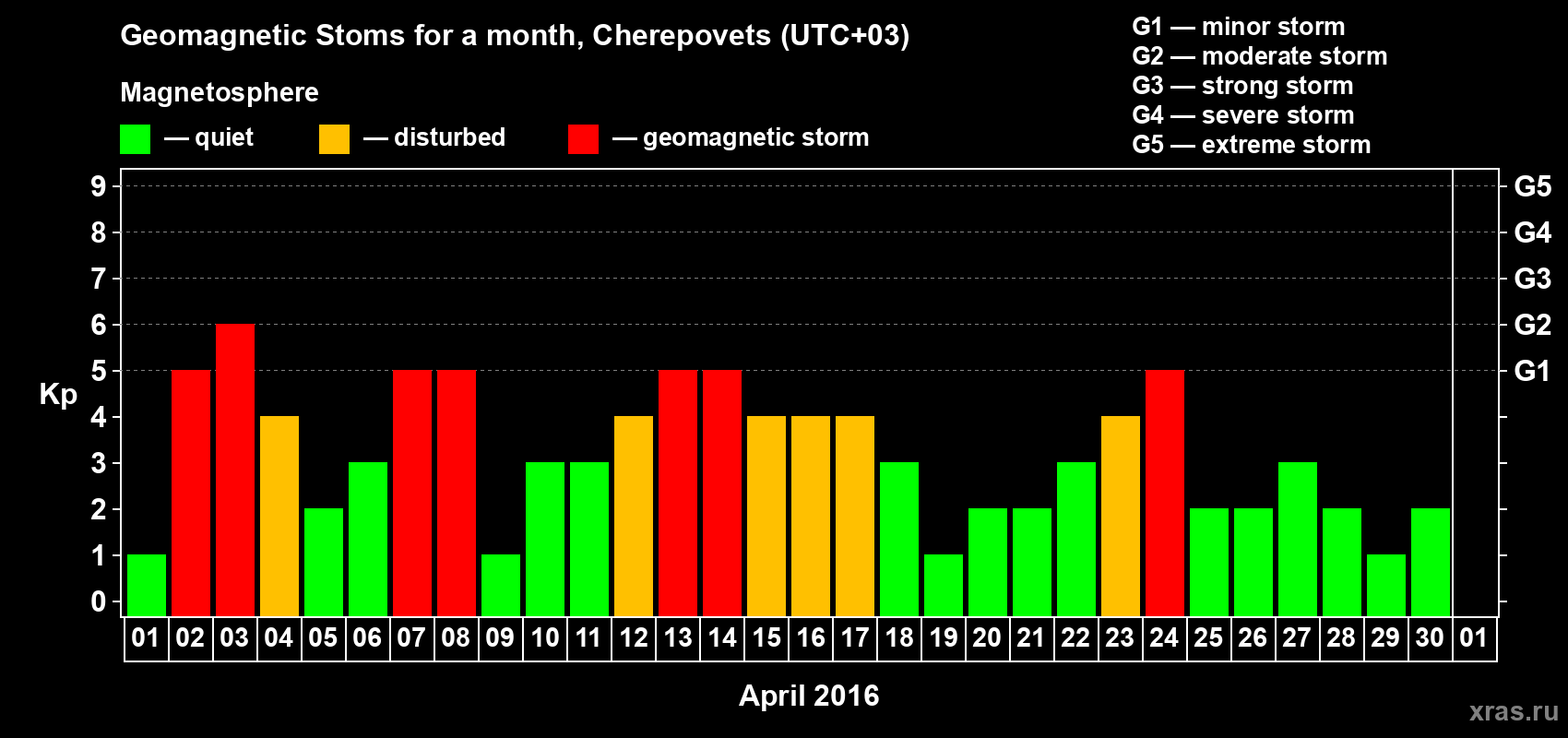Select the orange bar for April 12
The width and height of the screenshot is (1568, 738).
click(634, 517)
